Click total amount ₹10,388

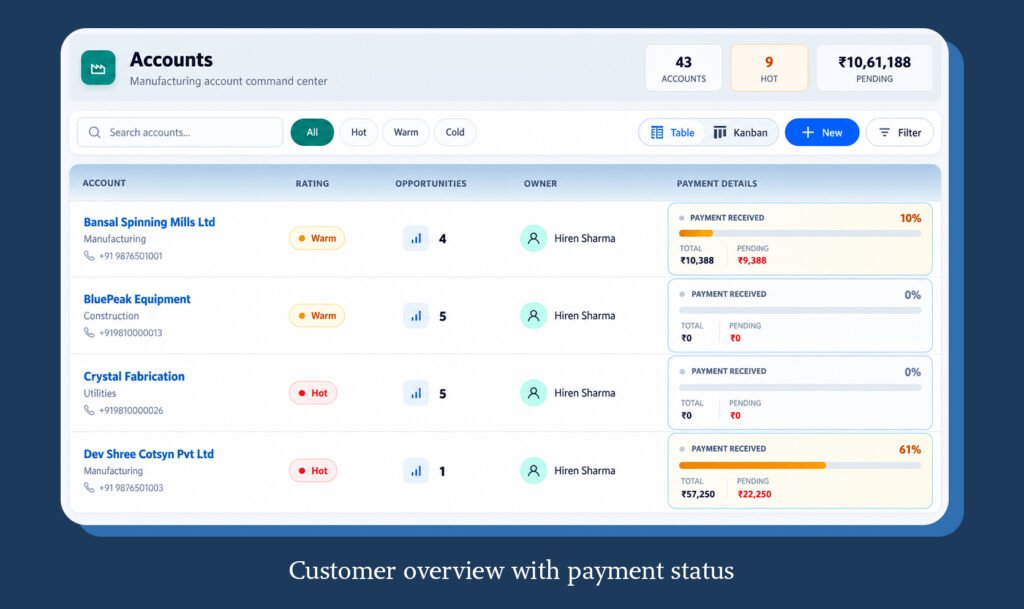(697, 260)
